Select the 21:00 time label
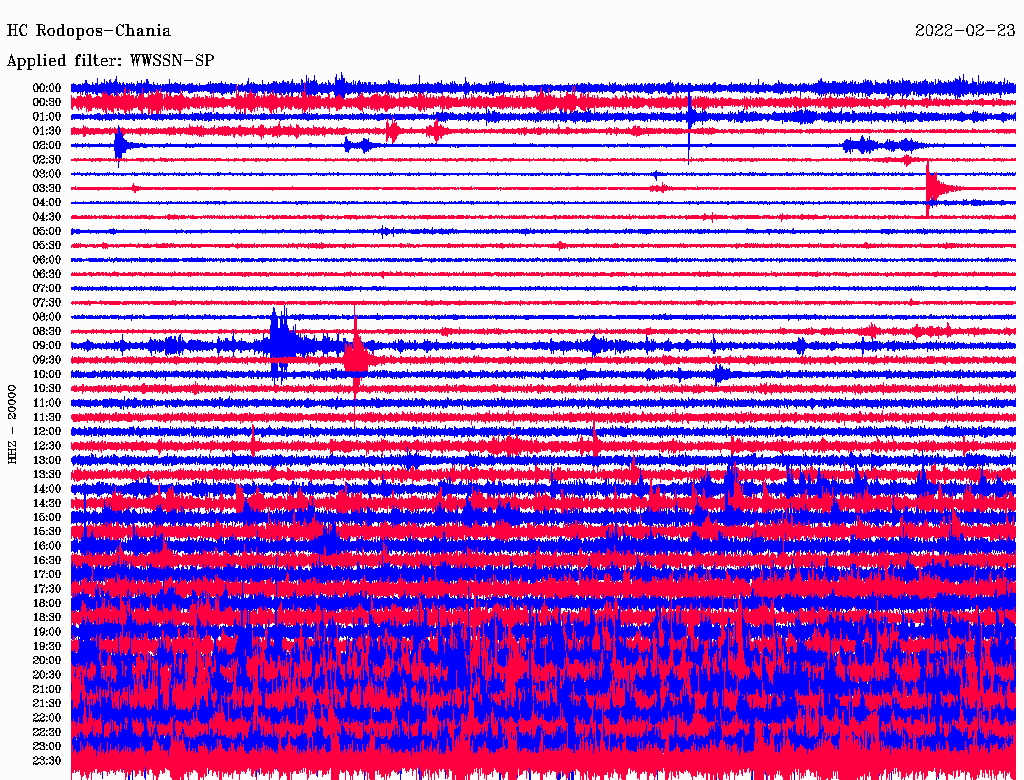 (x=47, y=689)
